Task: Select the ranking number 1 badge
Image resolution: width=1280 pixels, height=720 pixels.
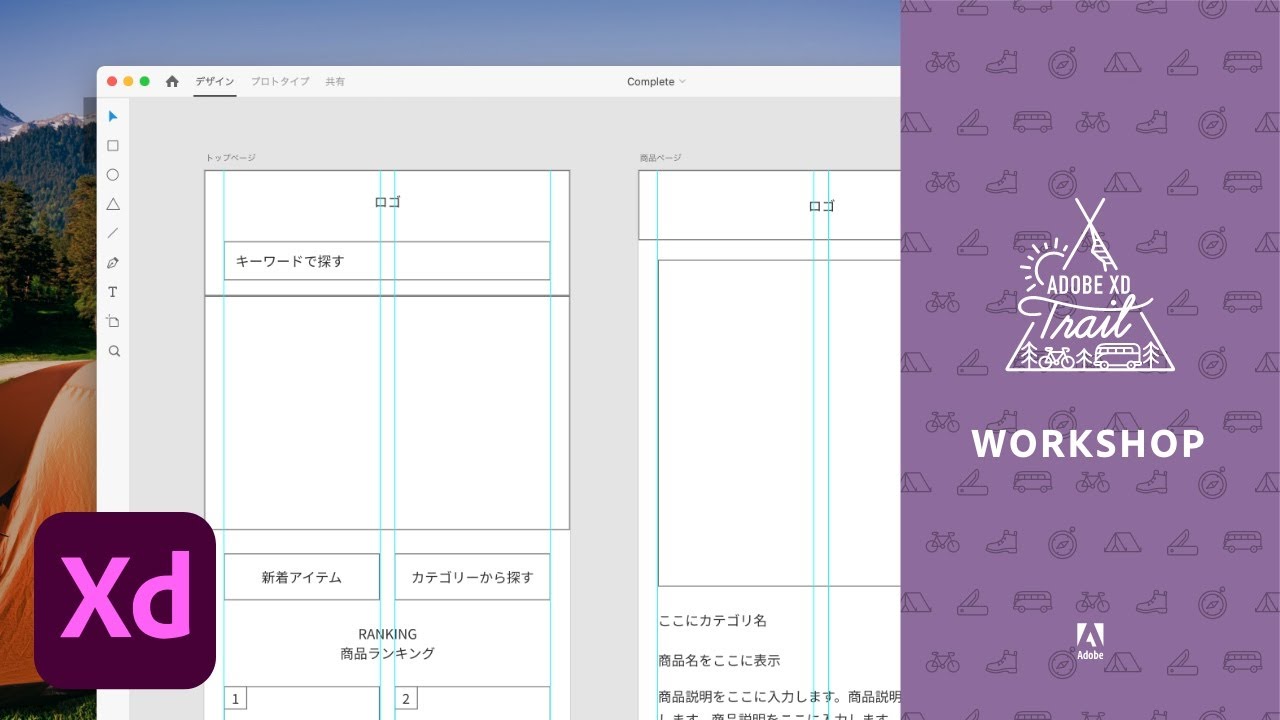Action: (235, 698)
